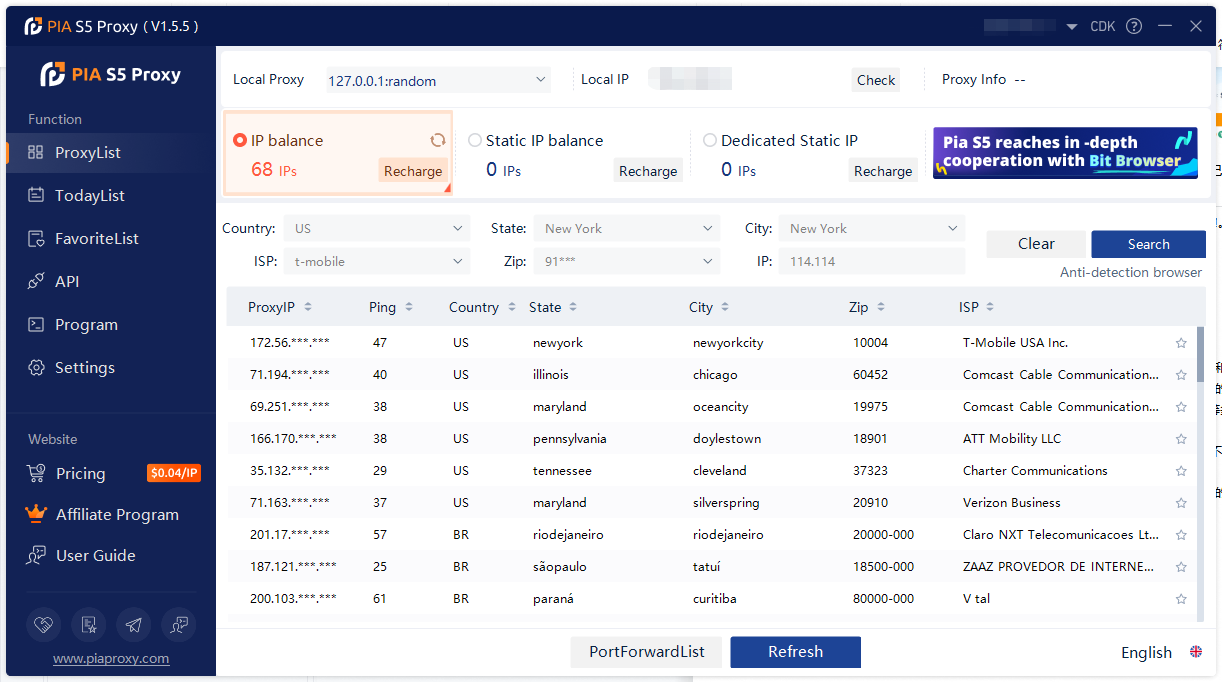This screenshot has height=682, width=1222.
Task: Expand the Country dropdown showing US
Action: (x=376, y=229)
